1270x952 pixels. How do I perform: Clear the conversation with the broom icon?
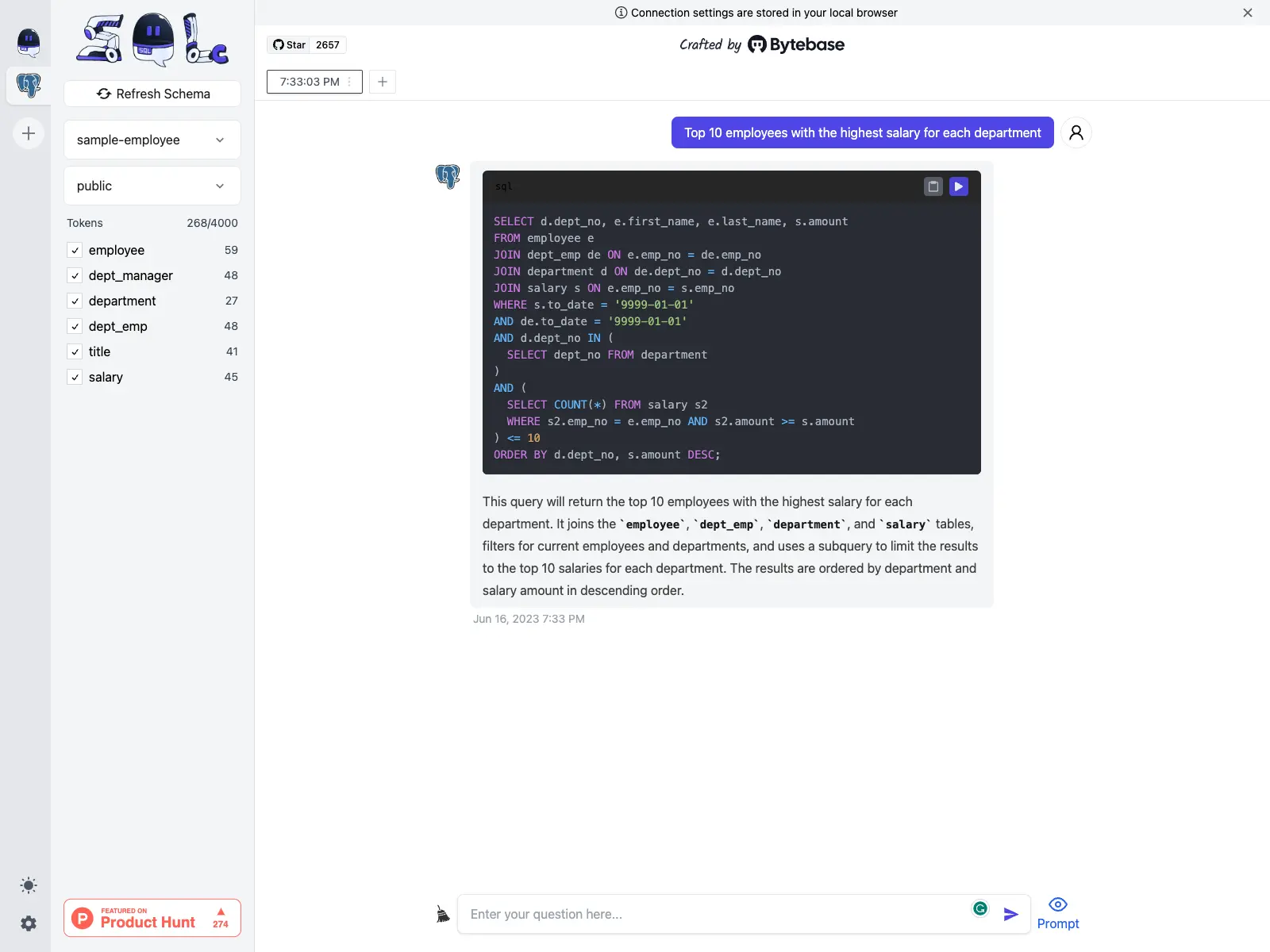coord(442,914)
